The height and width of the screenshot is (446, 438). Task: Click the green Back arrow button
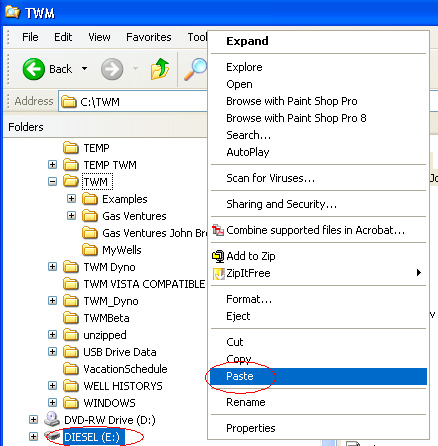tap(34, 69)
